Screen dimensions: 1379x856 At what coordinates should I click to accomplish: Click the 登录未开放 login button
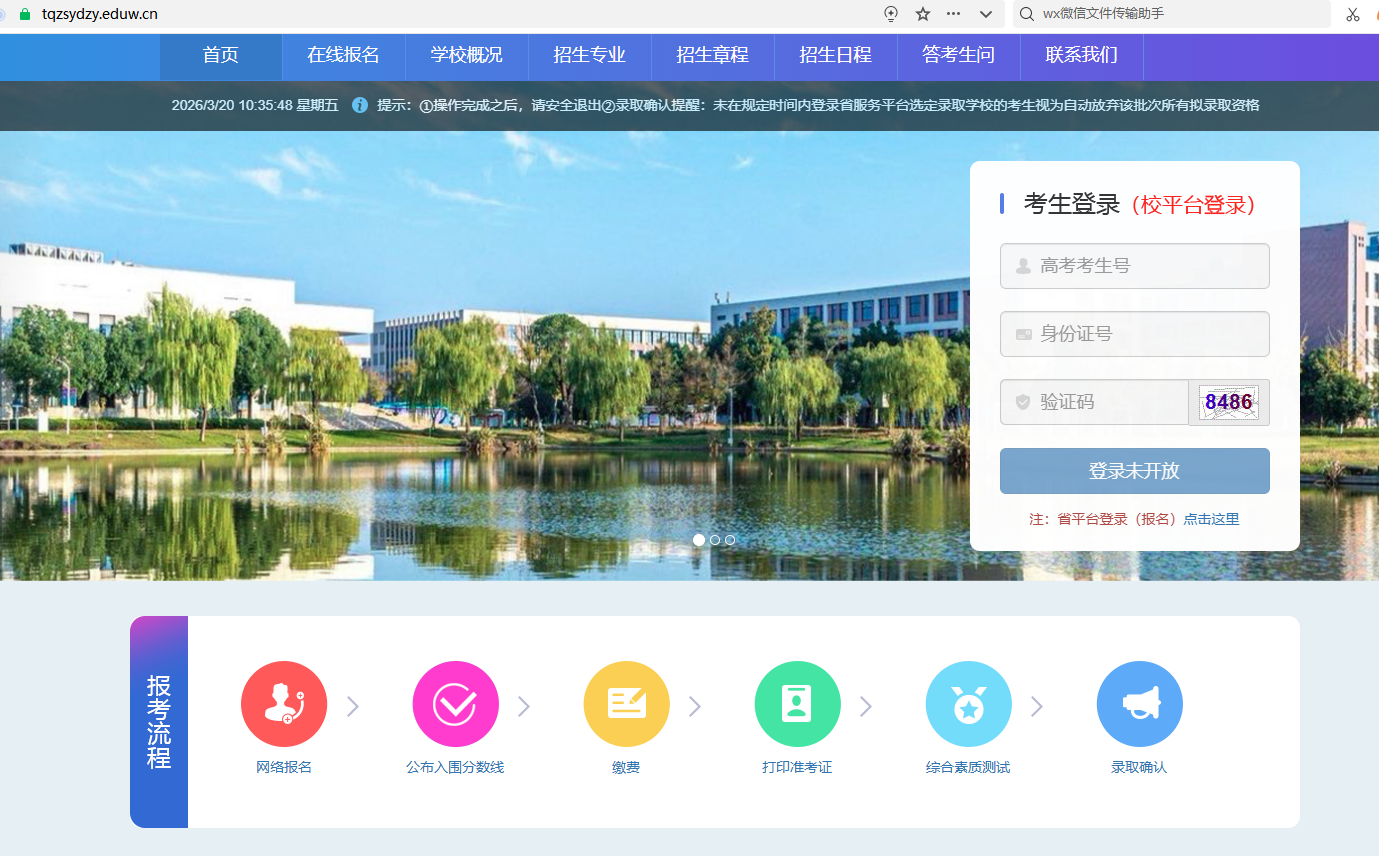tap(1134, 471)
